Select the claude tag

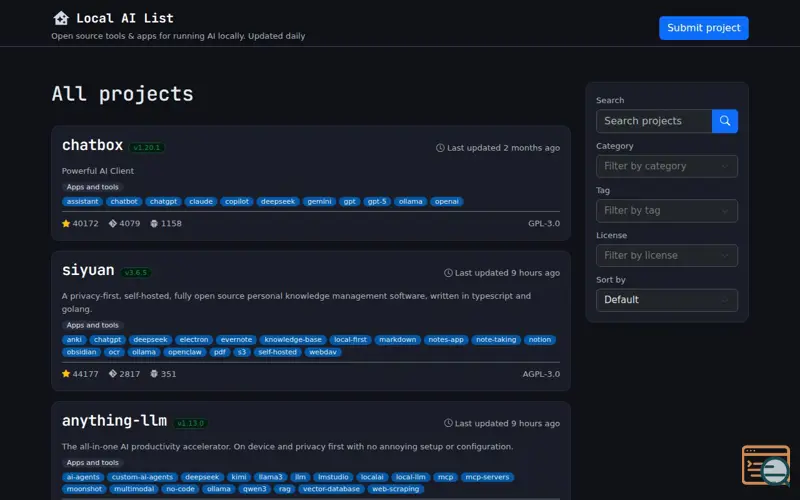201,202
